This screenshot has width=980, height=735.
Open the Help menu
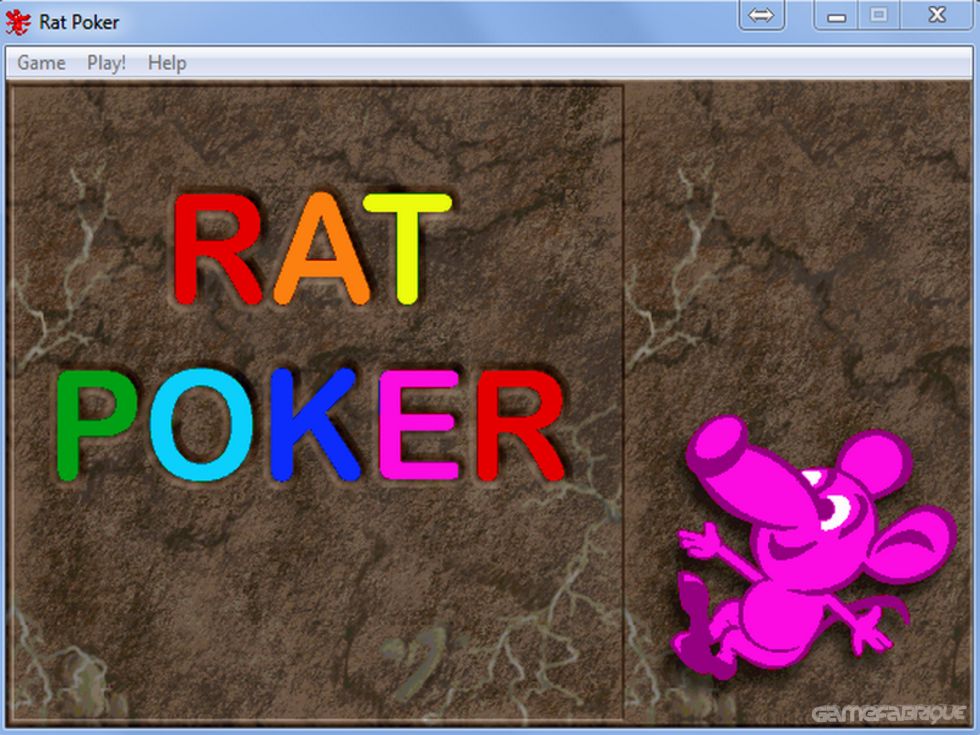pos(167,62)
